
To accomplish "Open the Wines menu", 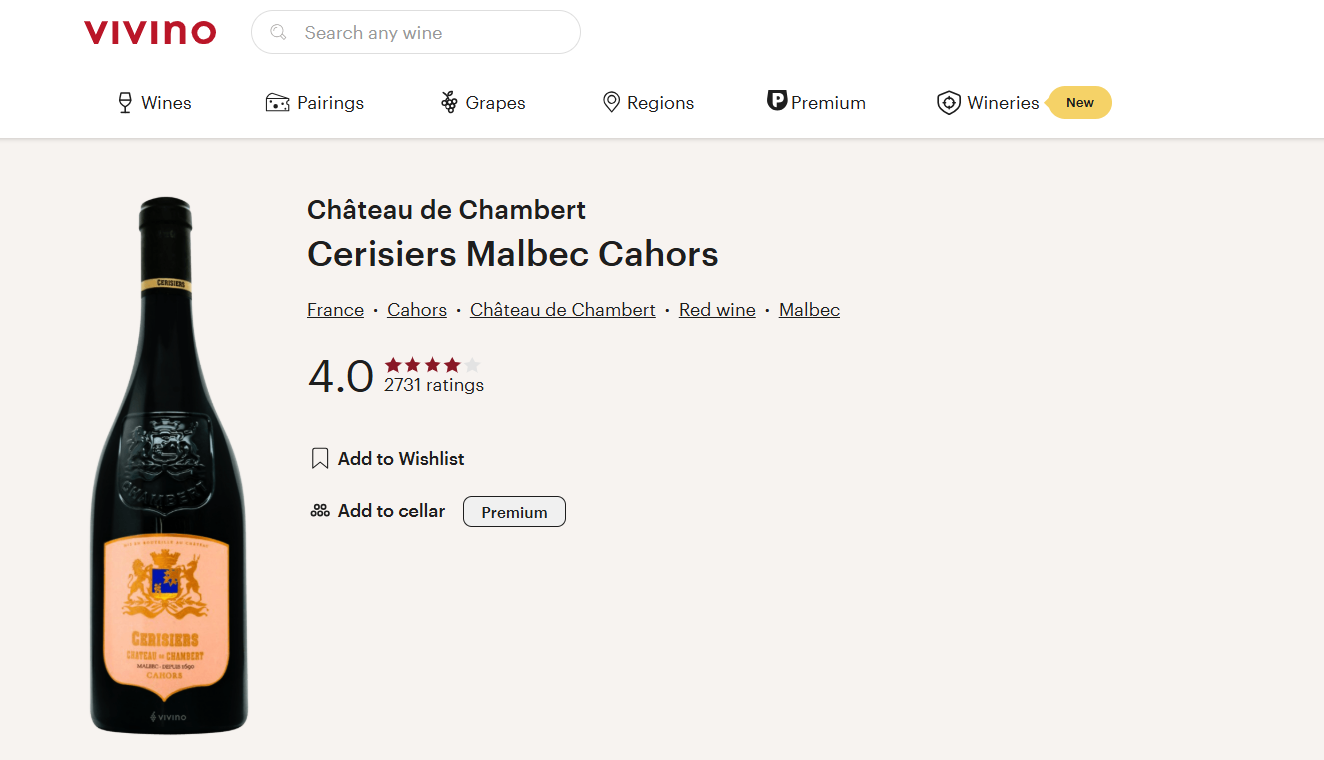I will click(x=166, y=103).
